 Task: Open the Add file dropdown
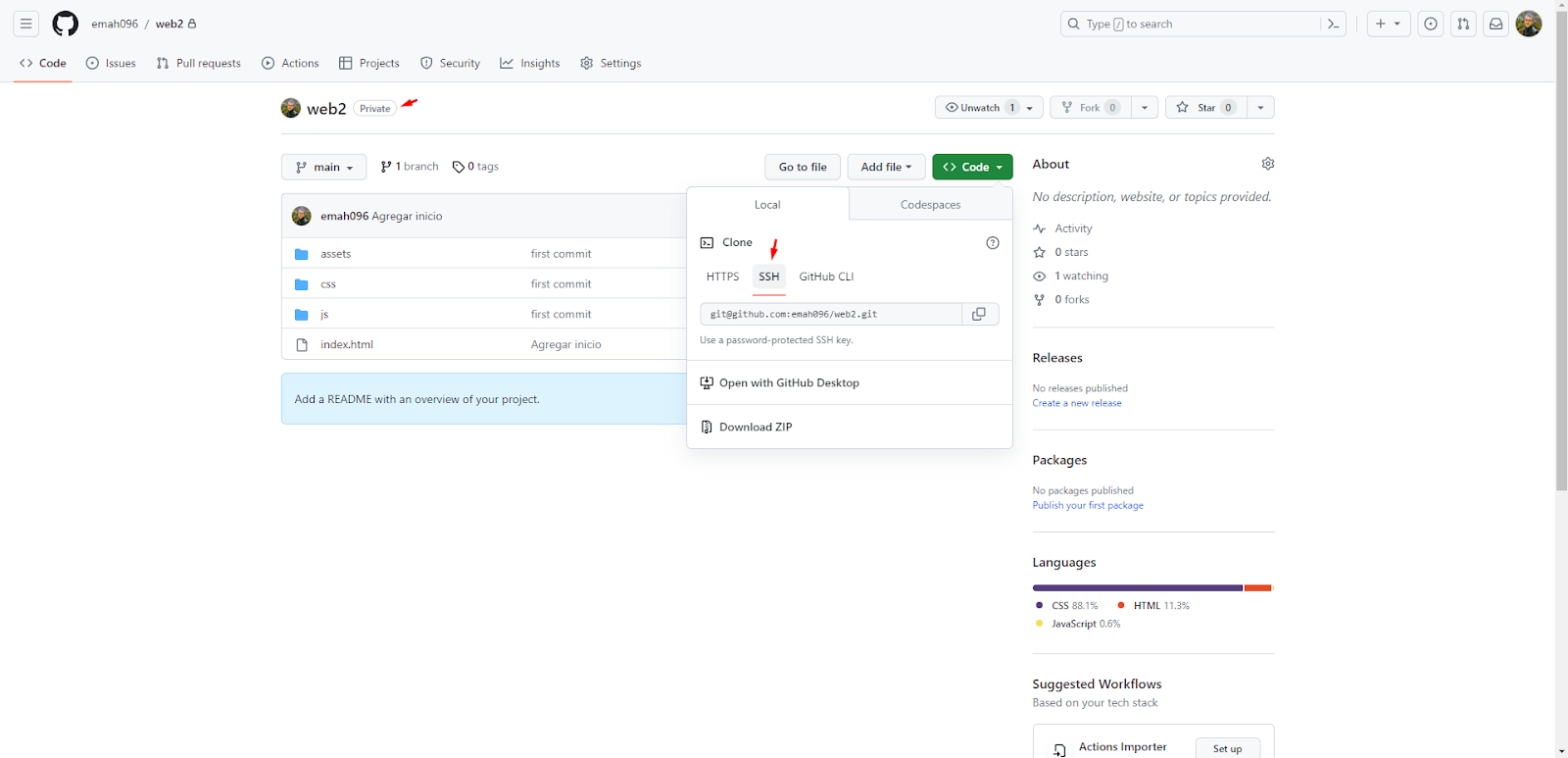pyautogui.click(x=886, y=167)
